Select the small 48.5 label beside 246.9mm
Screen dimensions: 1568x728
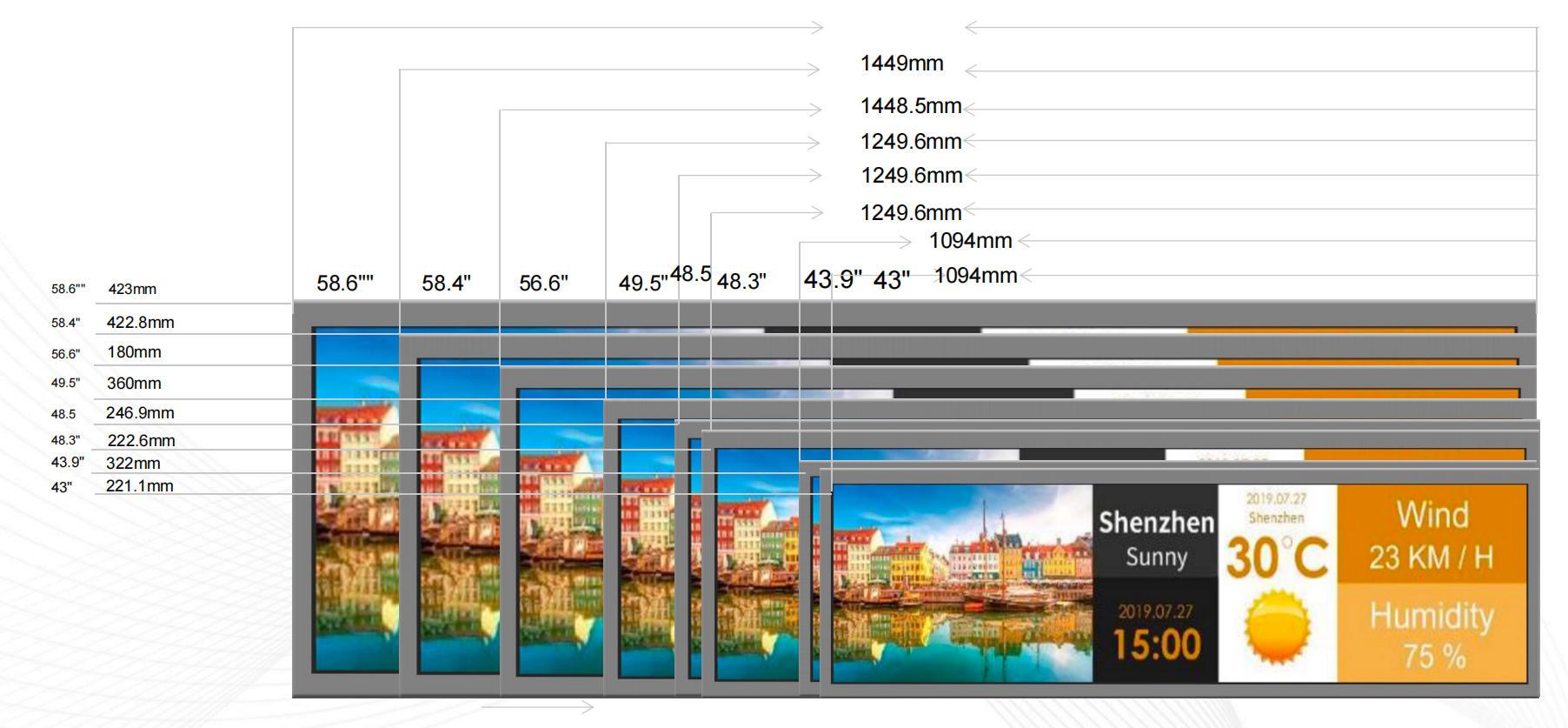click(63, 414)
